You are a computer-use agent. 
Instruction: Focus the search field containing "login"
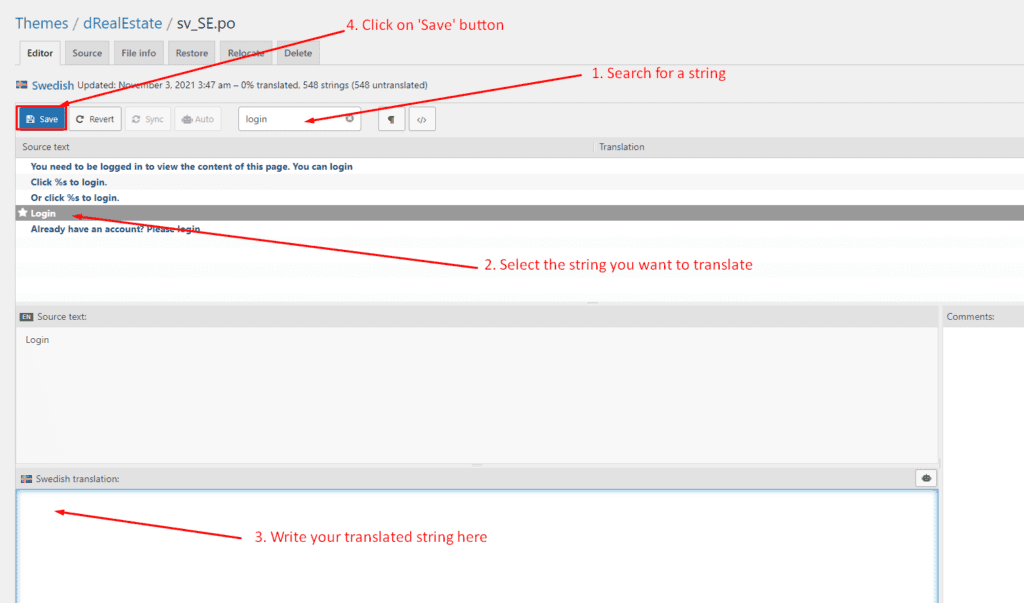pyautogui.click(x=290, y=119)
